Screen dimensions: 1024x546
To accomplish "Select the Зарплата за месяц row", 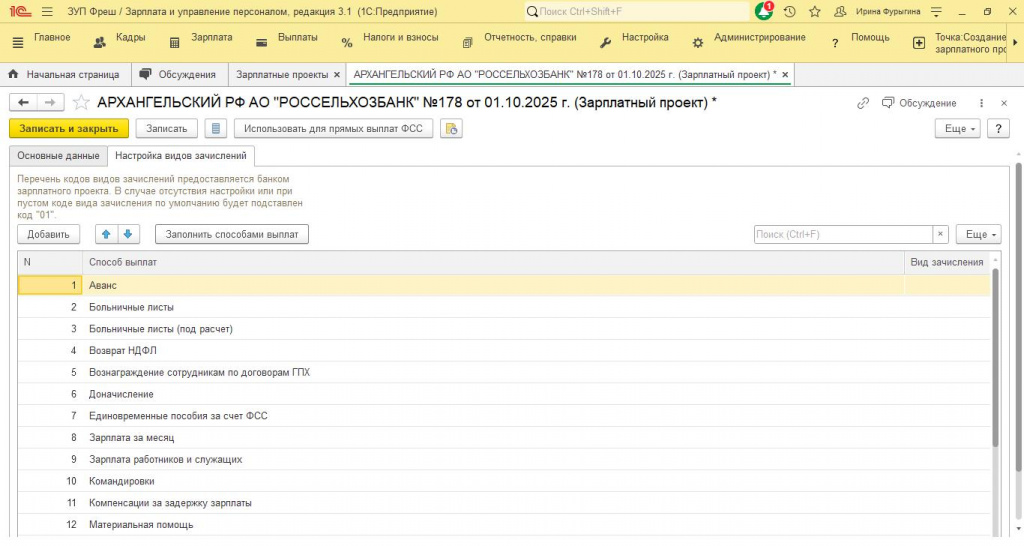I will (x=504, y=438).
